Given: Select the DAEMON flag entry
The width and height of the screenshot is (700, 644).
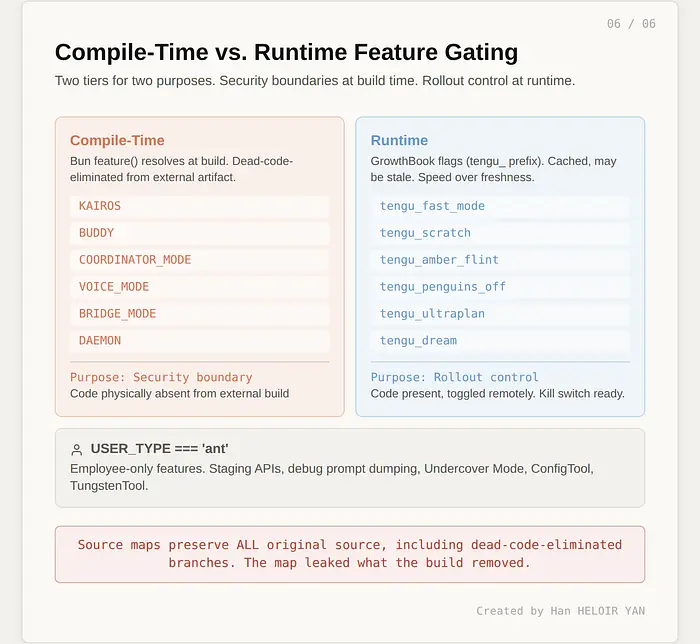Looking at the screenshot, I should [x=199, y=341].
